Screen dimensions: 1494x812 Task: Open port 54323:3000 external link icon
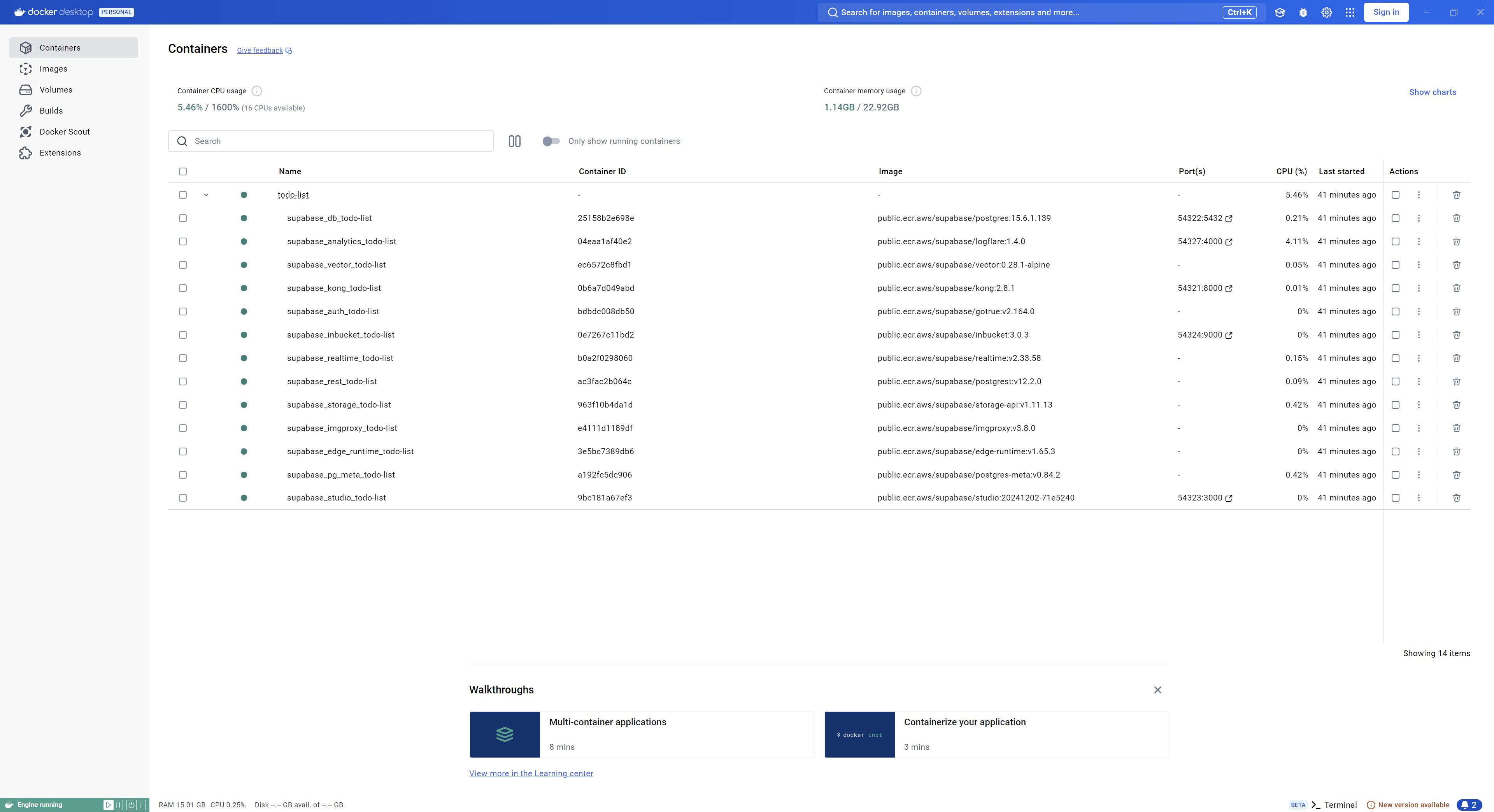pos(1228,498)
